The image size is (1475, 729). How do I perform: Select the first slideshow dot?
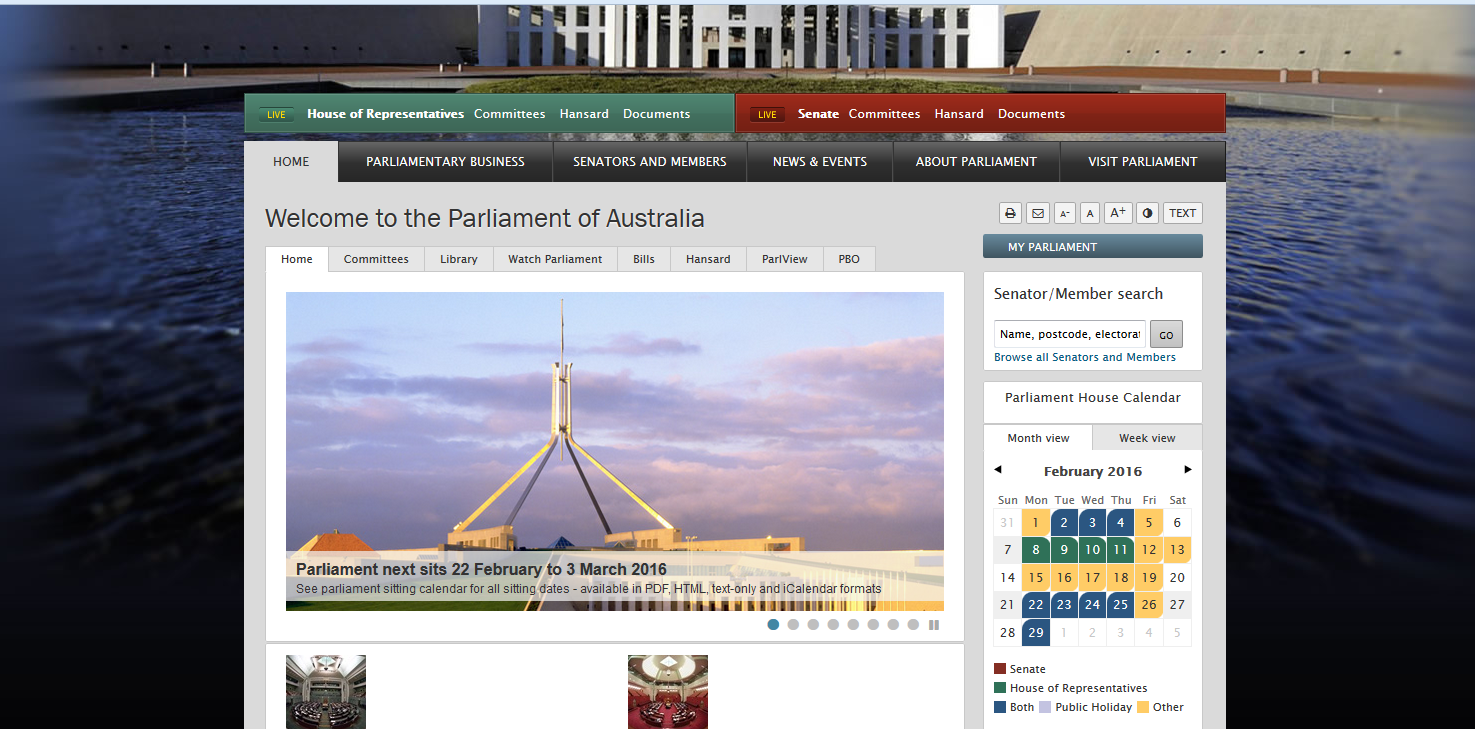click(773, 625)
